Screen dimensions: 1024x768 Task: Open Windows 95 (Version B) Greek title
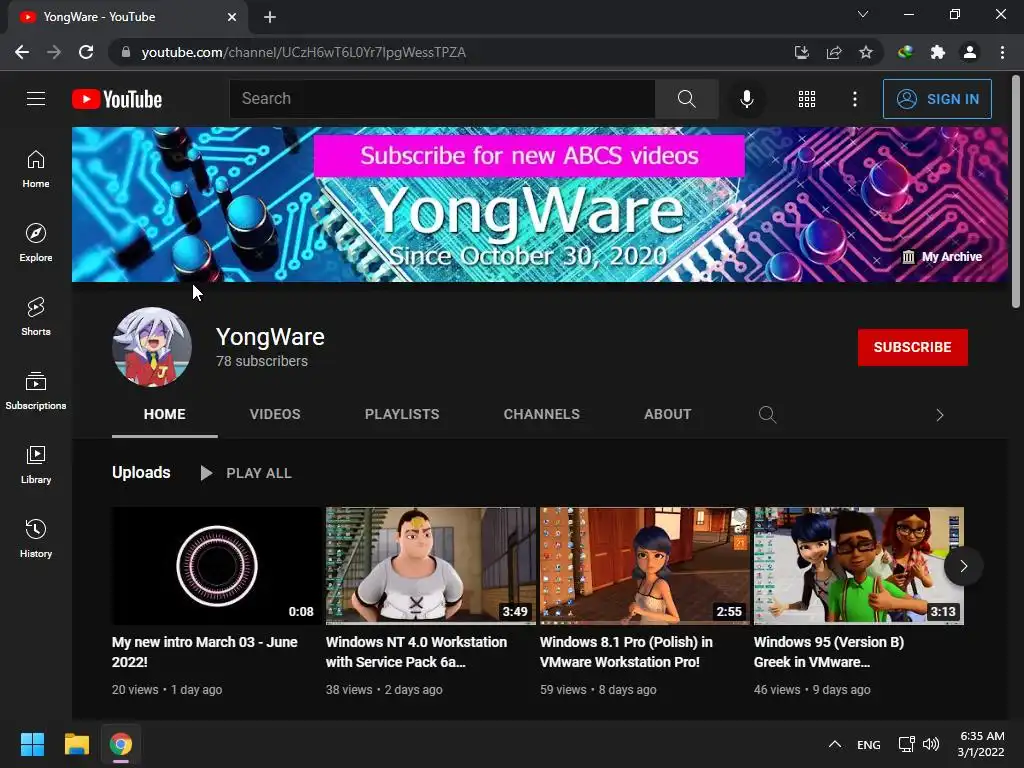pyautogui.click(x=829, y=652)
